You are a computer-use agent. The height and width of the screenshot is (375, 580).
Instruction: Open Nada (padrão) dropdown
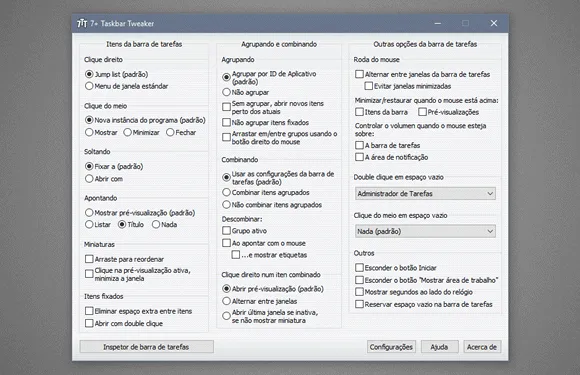pyautogui.click(x=425, y=232)
